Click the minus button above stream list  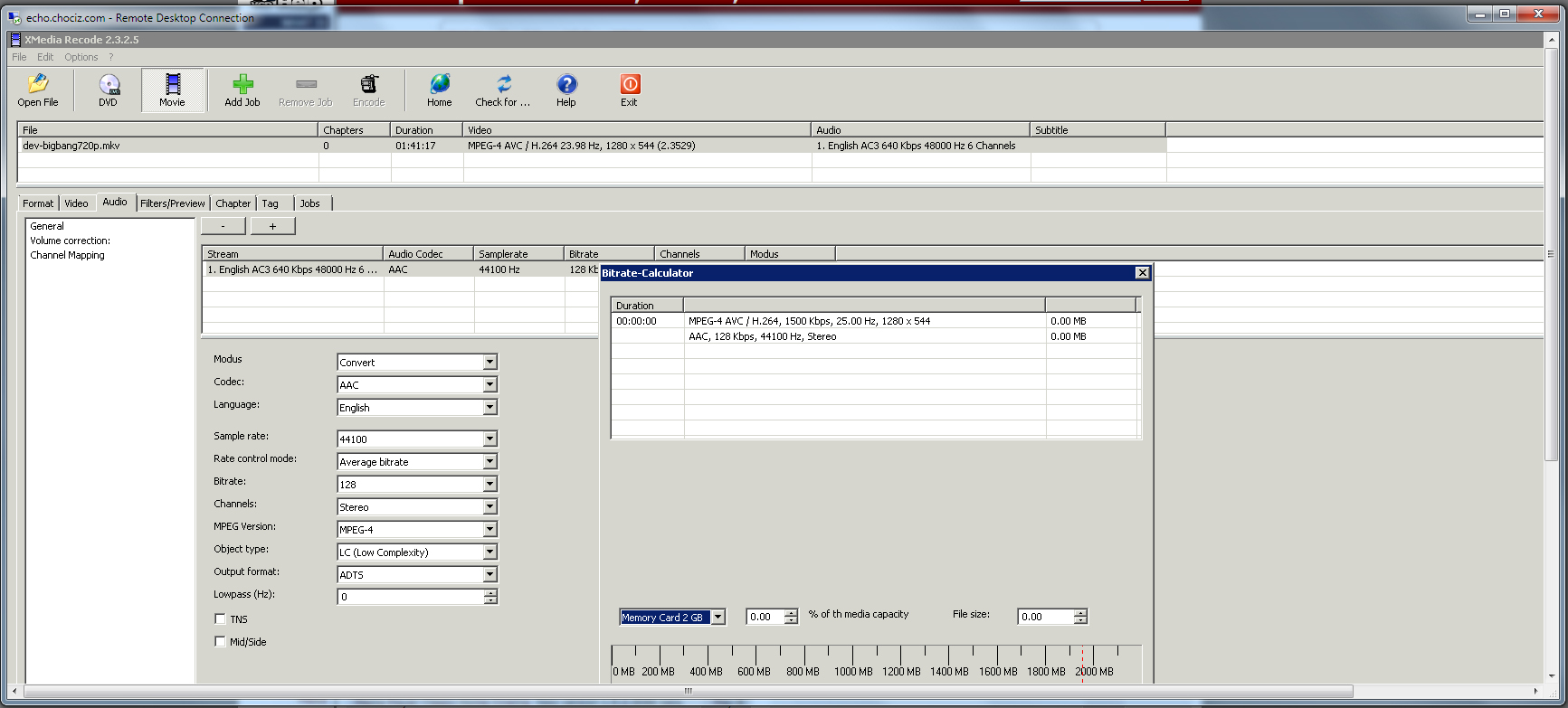click(223, 226)
